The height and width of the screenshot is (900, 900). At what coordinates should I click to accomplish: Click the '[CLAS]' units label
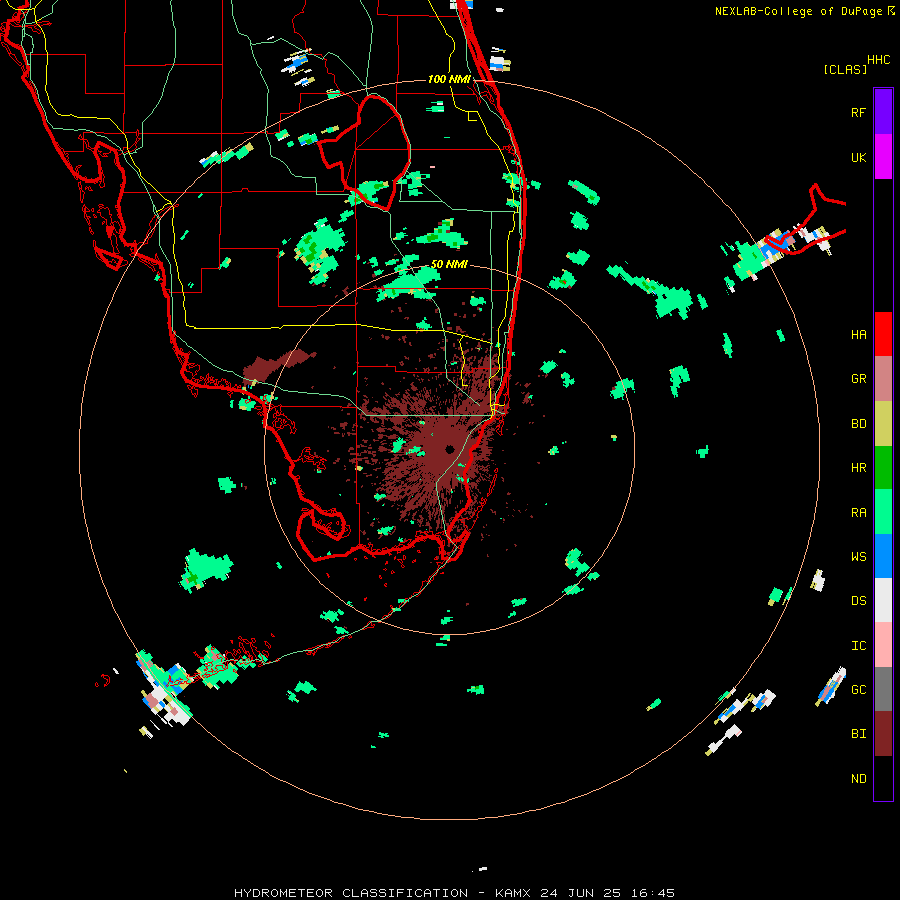(845, 70)
